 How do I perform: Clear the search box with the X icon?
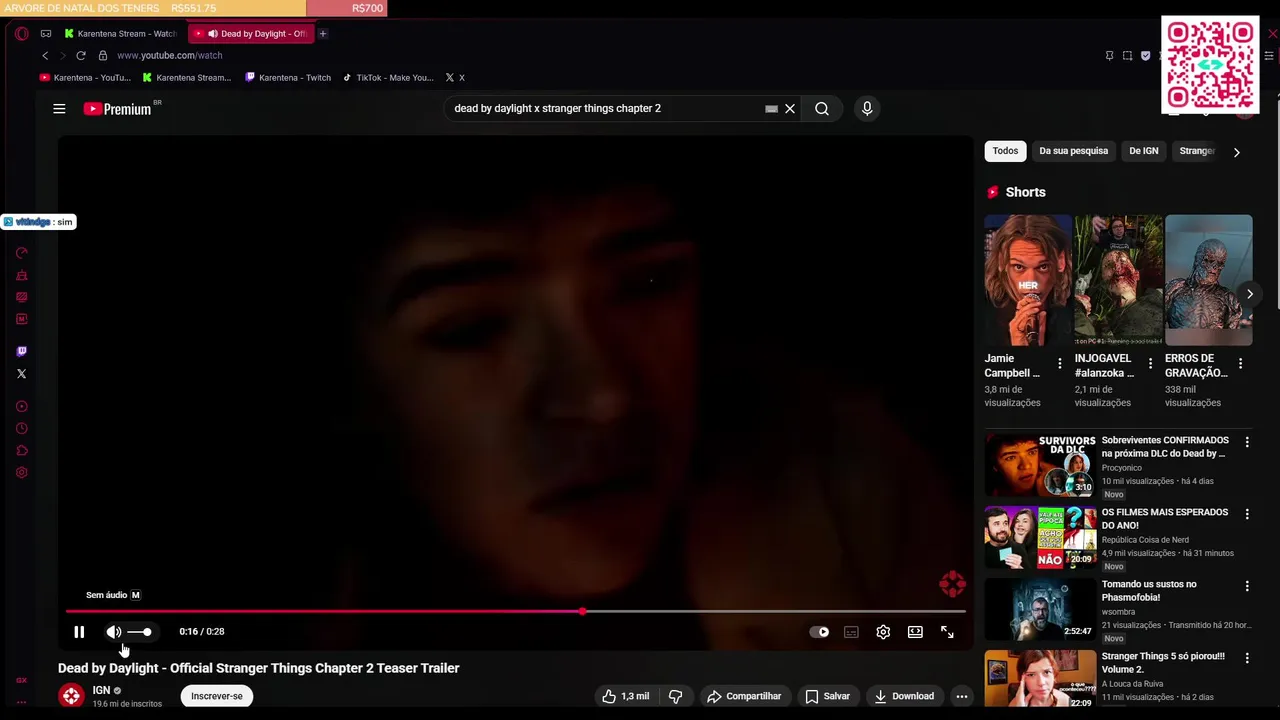pos(790,109)
